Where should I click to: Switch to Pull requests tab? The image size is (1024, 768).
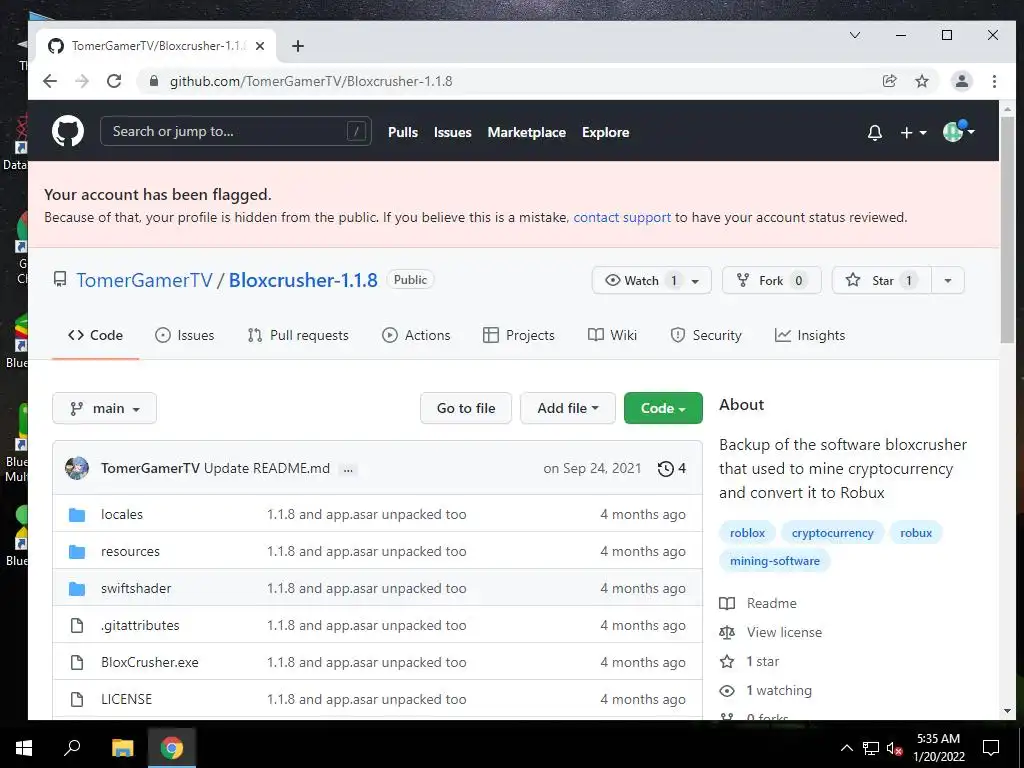tap(298, 335)
